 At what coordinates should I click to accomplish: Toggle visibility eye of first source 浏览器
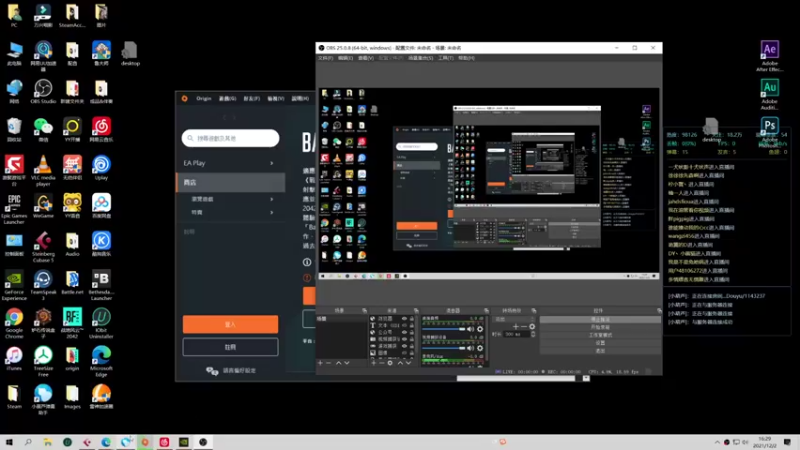pos(404,318)
